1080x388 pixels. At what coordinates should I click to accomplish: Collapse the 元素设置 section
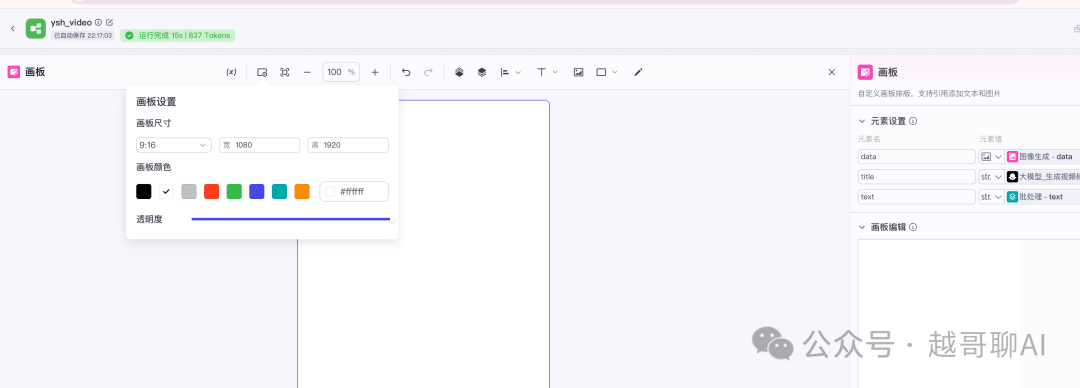pos(862,121)
